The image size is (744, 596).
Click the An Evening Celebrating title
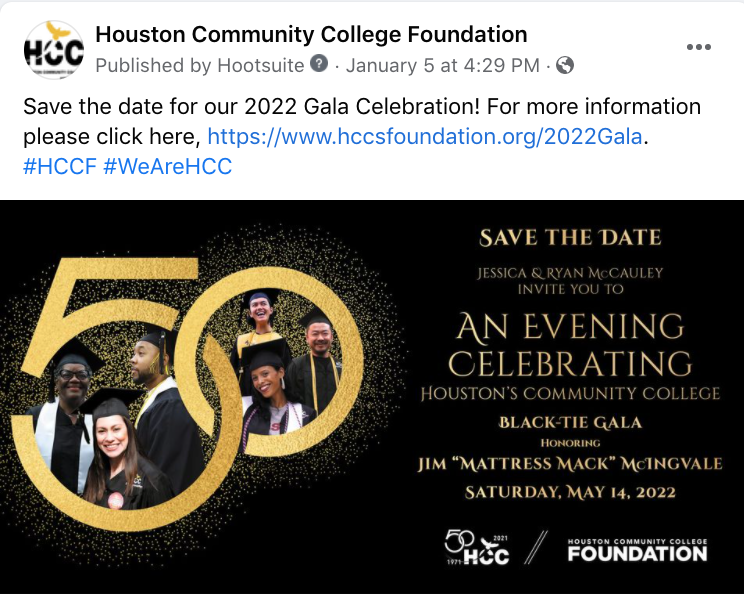click(x=570, y=345)
